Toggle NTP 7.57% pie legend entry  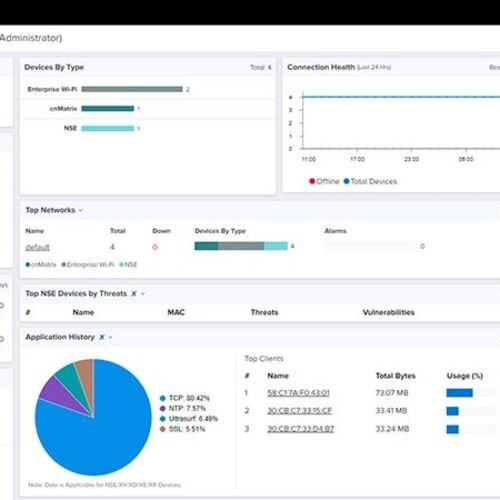coord(183,408)
